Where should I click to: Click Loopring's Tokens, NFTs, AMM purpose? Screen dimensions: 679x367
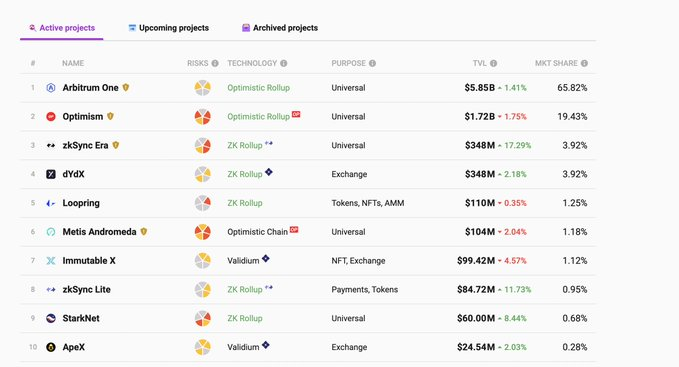point(368,203)
